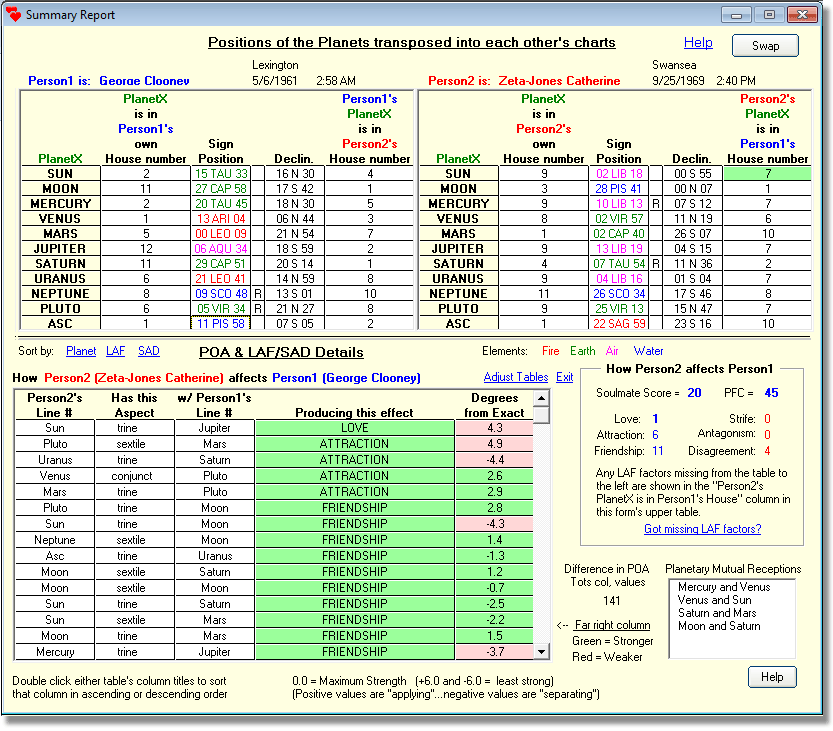This screenshot has height=731, width=833.
Task: Click the Exit link
Action: (x=565, y=377)
